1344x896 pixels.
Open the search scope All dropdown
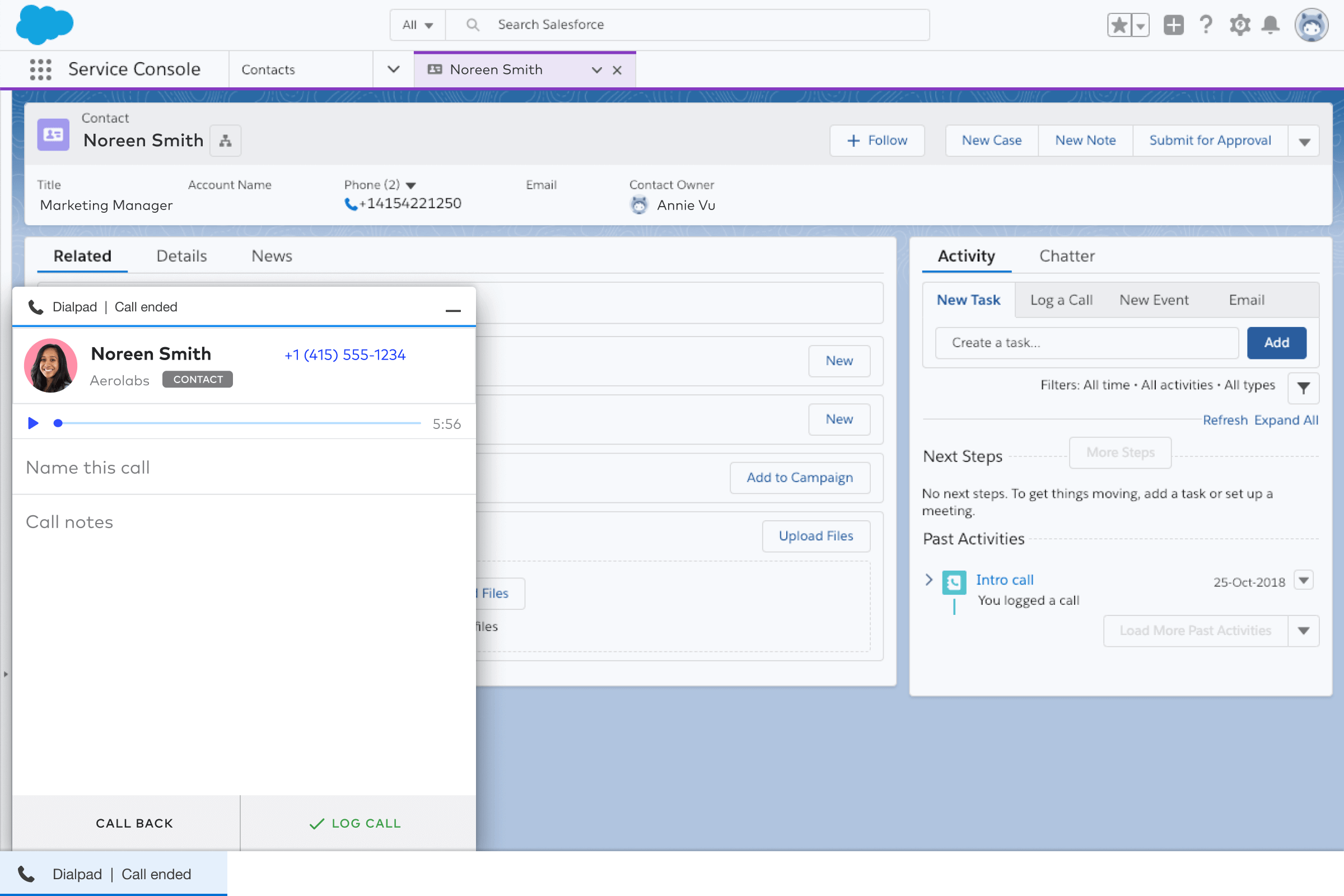[417, 25]
